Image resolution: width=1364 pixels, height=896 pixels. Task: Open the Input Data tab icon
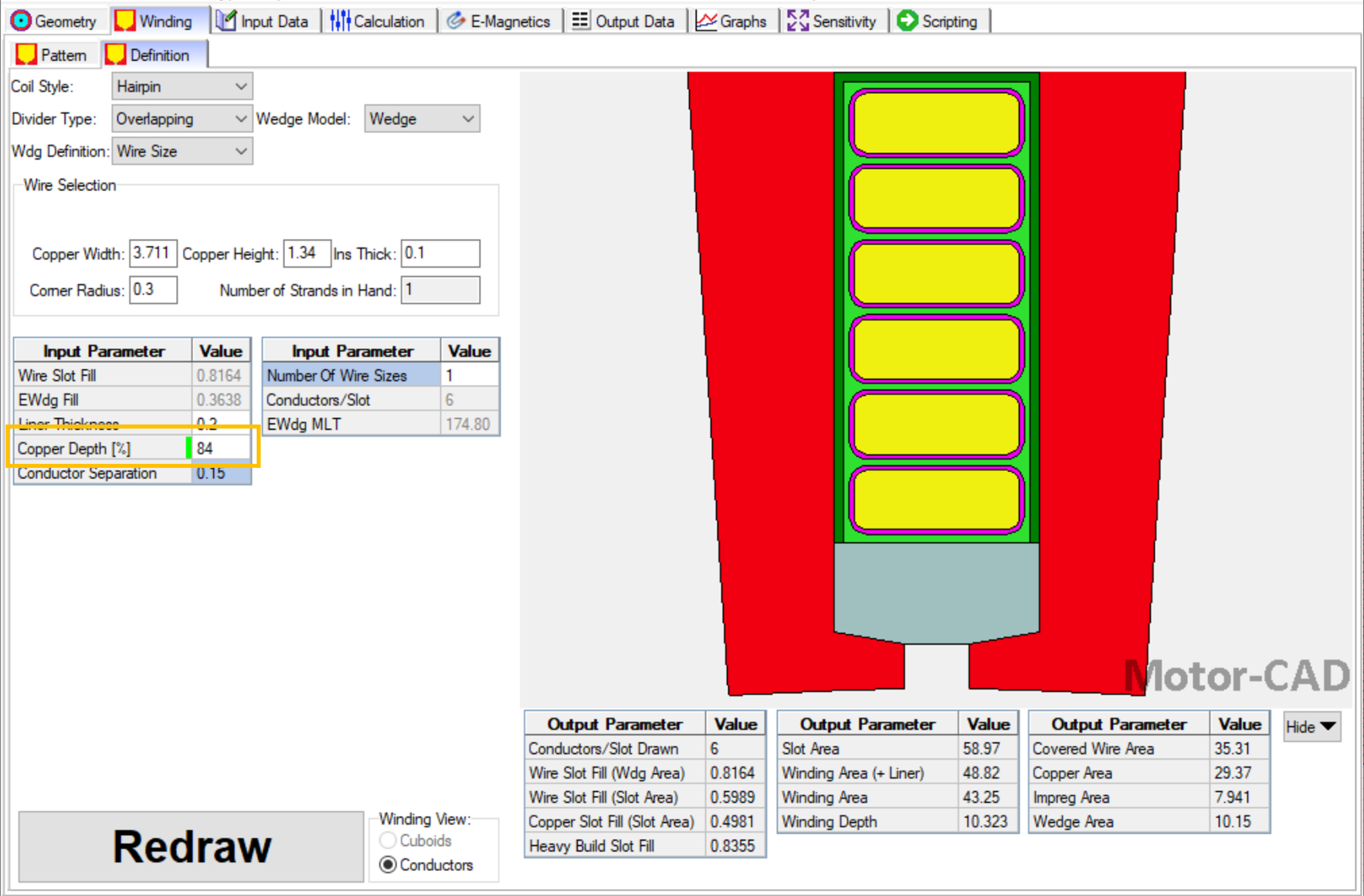[226, 19]
